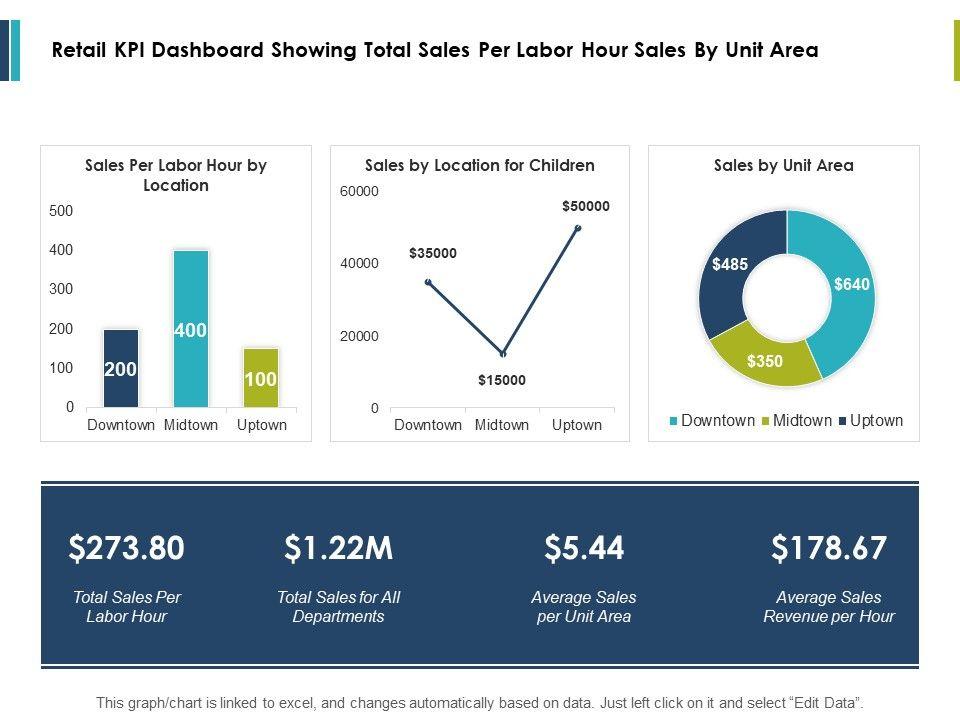Viewport: 960px width, 720px height.
Task: Click the teal Downtown legend swatch
Action: [x=673, y=421]
